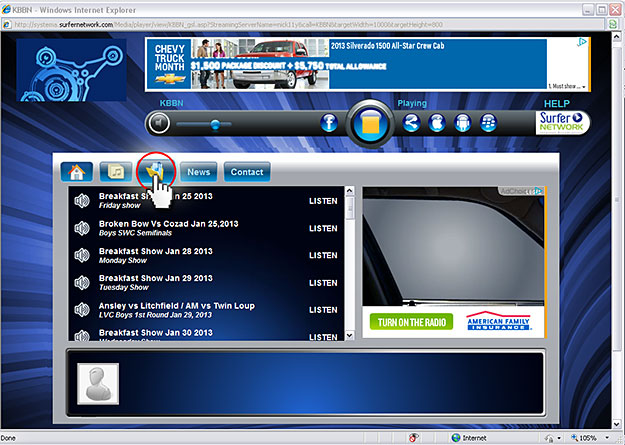Click the podcast list scrollbar thumb
Screen dimensions: 625x445
coord(350,207)
